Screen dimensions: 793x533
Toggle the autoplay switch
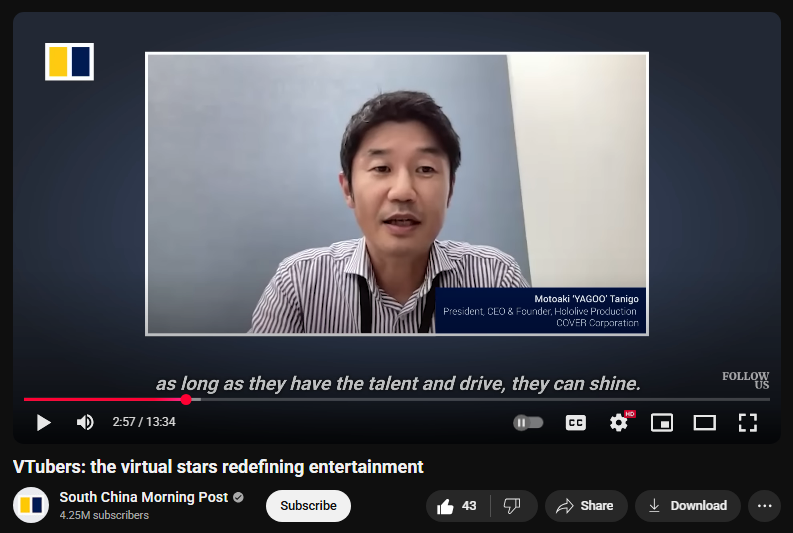528,423
